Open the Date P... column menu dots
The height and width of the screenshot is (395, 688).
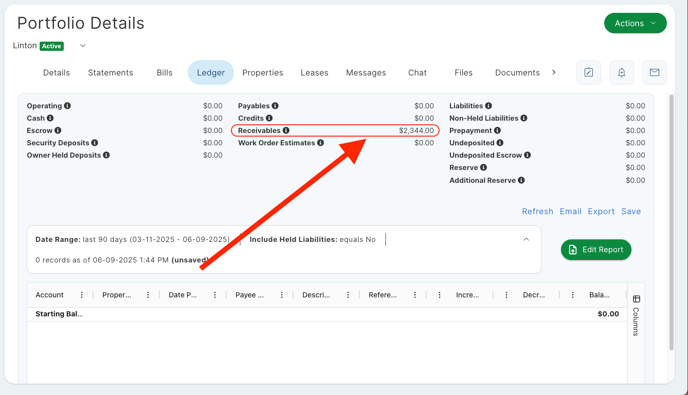215,295
